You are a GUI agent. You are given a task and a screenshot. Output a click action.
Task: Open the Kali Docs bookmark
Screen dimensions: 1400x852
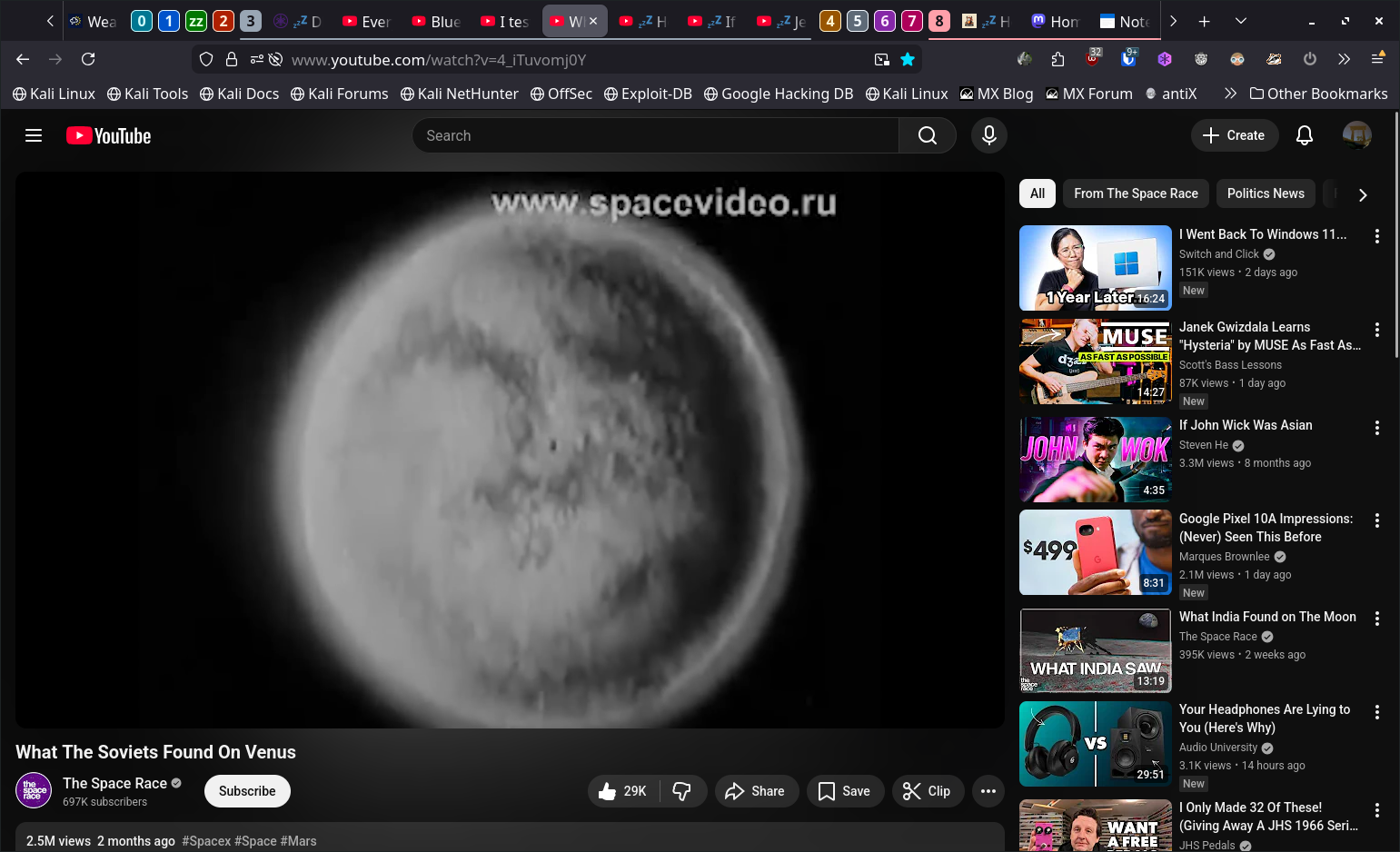(x=239, y=94)
